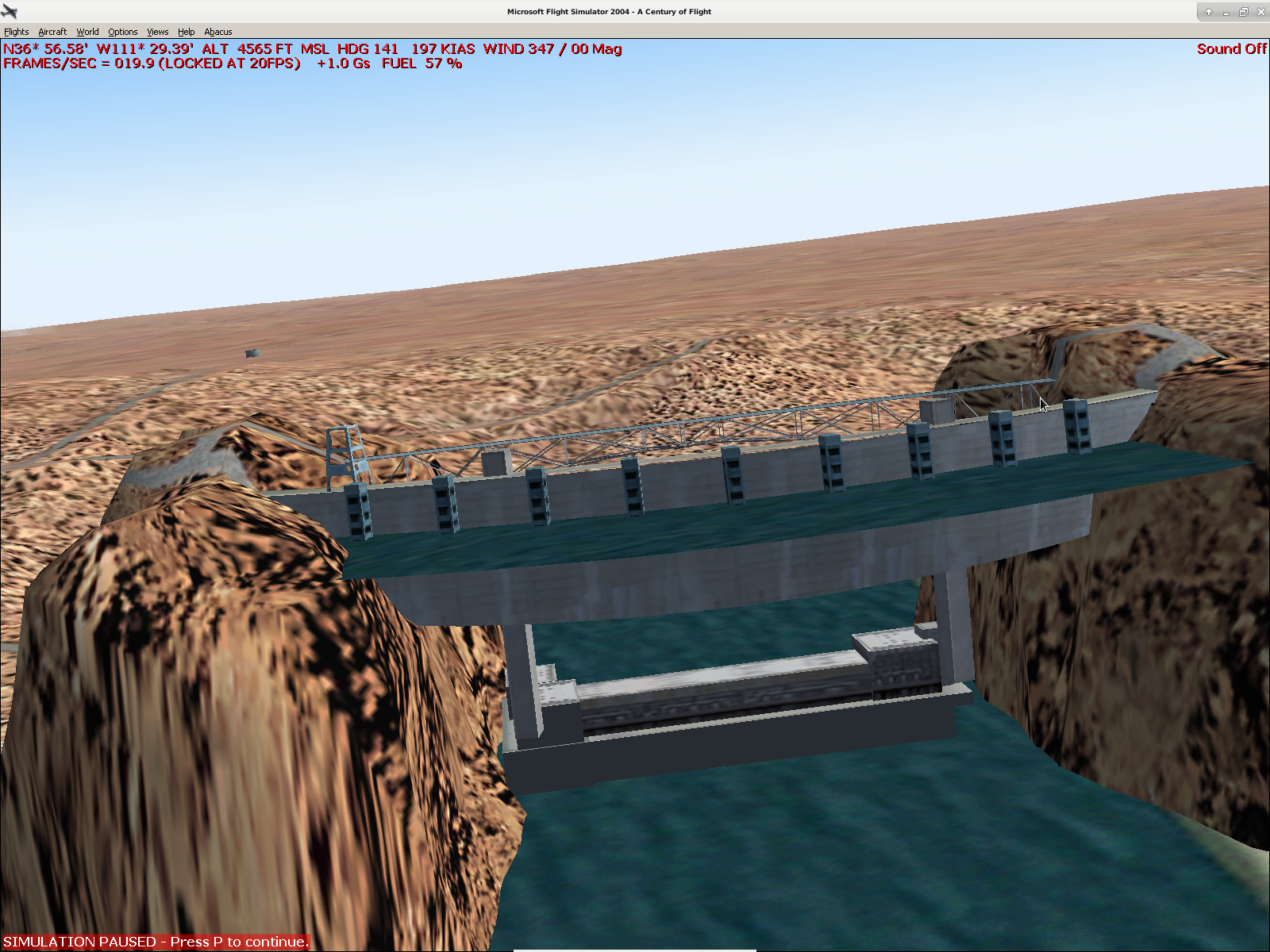Click the FRAMES/SEC counter text

click(x=152, y=63)
